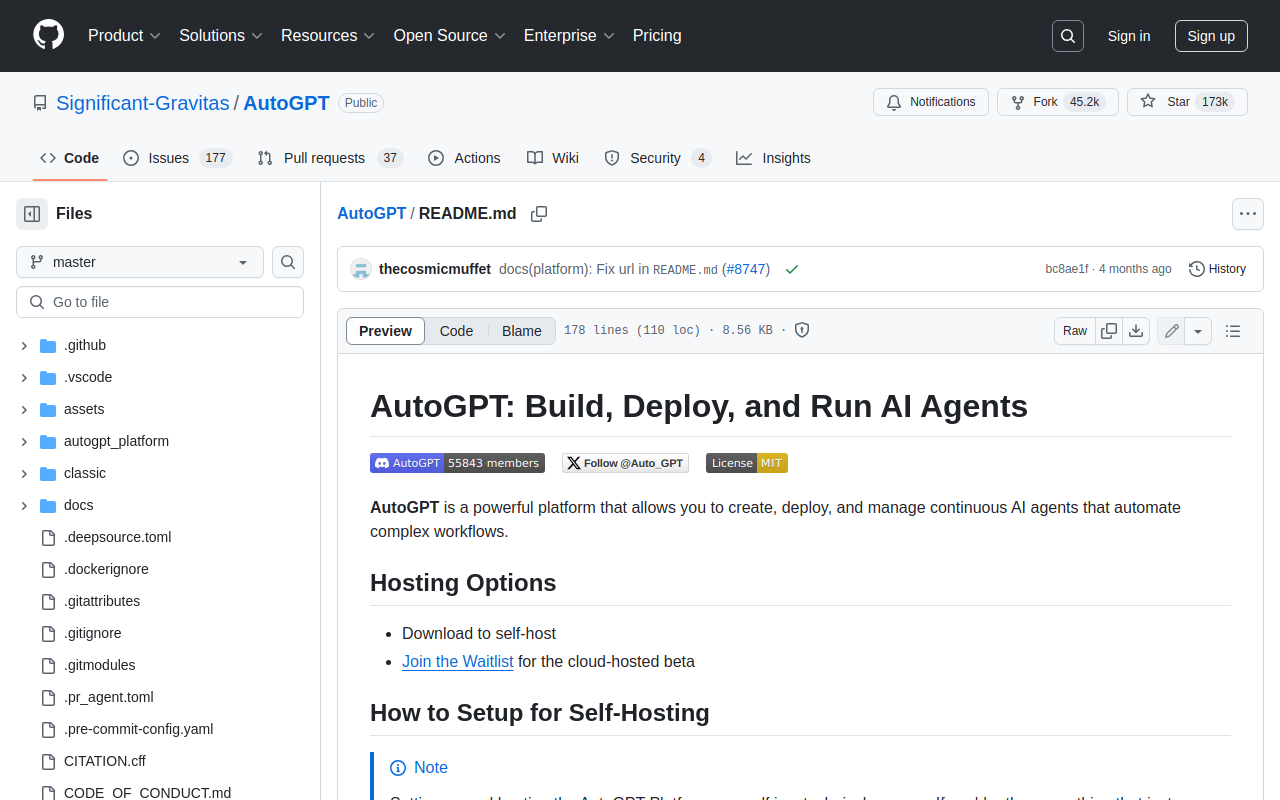
Task: Open the master branch dropdown
Action: [x=140, y=262]
